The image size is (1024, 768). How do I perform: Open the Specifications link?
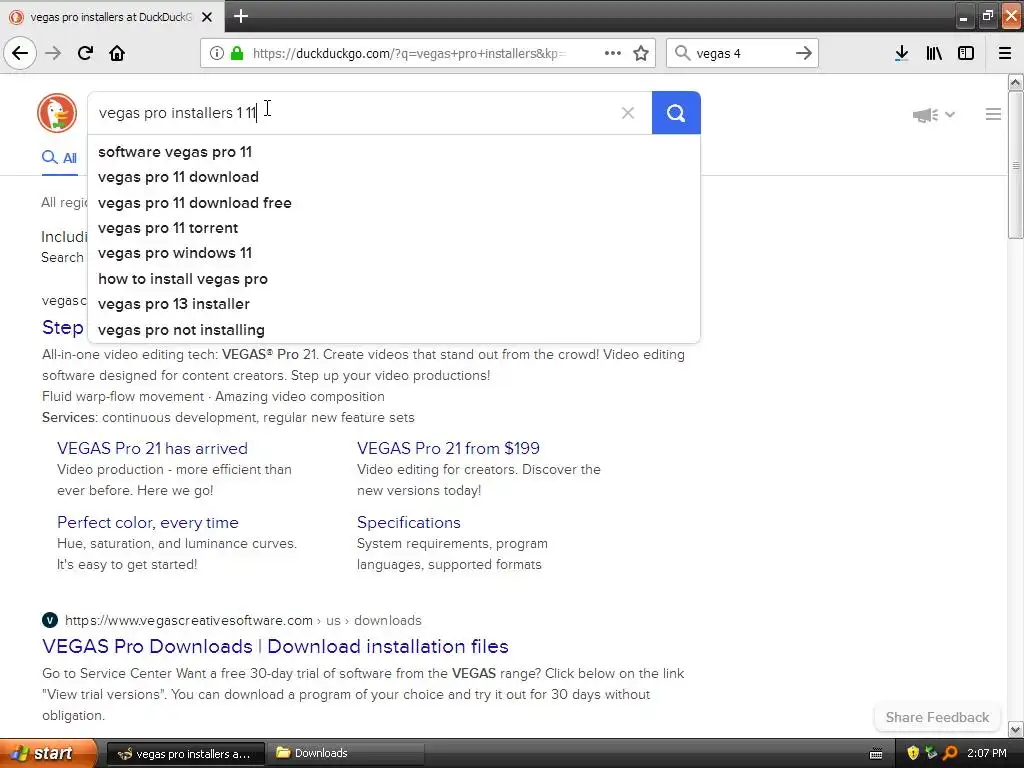[x=408, y=522]
